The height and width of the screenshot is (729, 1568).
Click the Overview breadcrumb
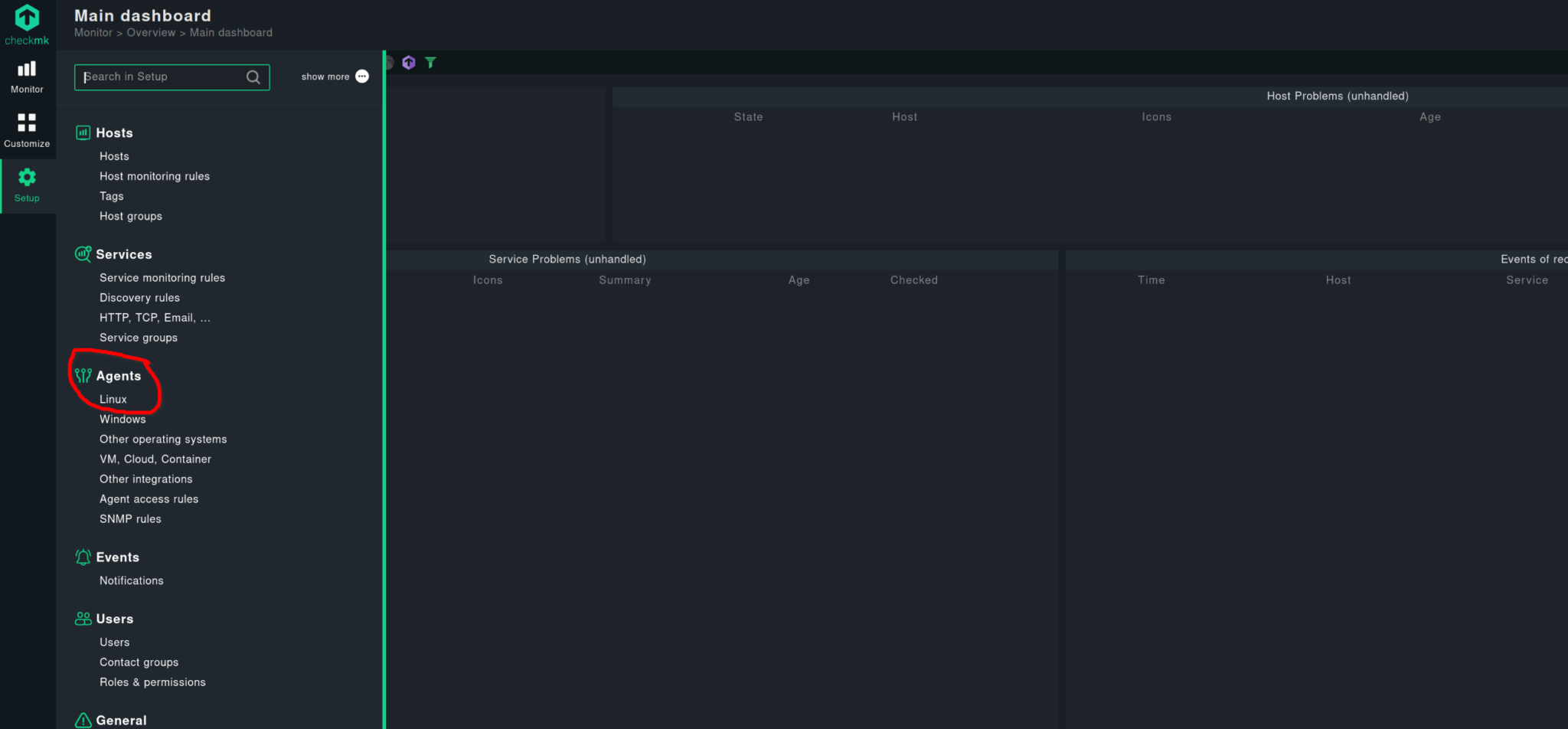151,33
